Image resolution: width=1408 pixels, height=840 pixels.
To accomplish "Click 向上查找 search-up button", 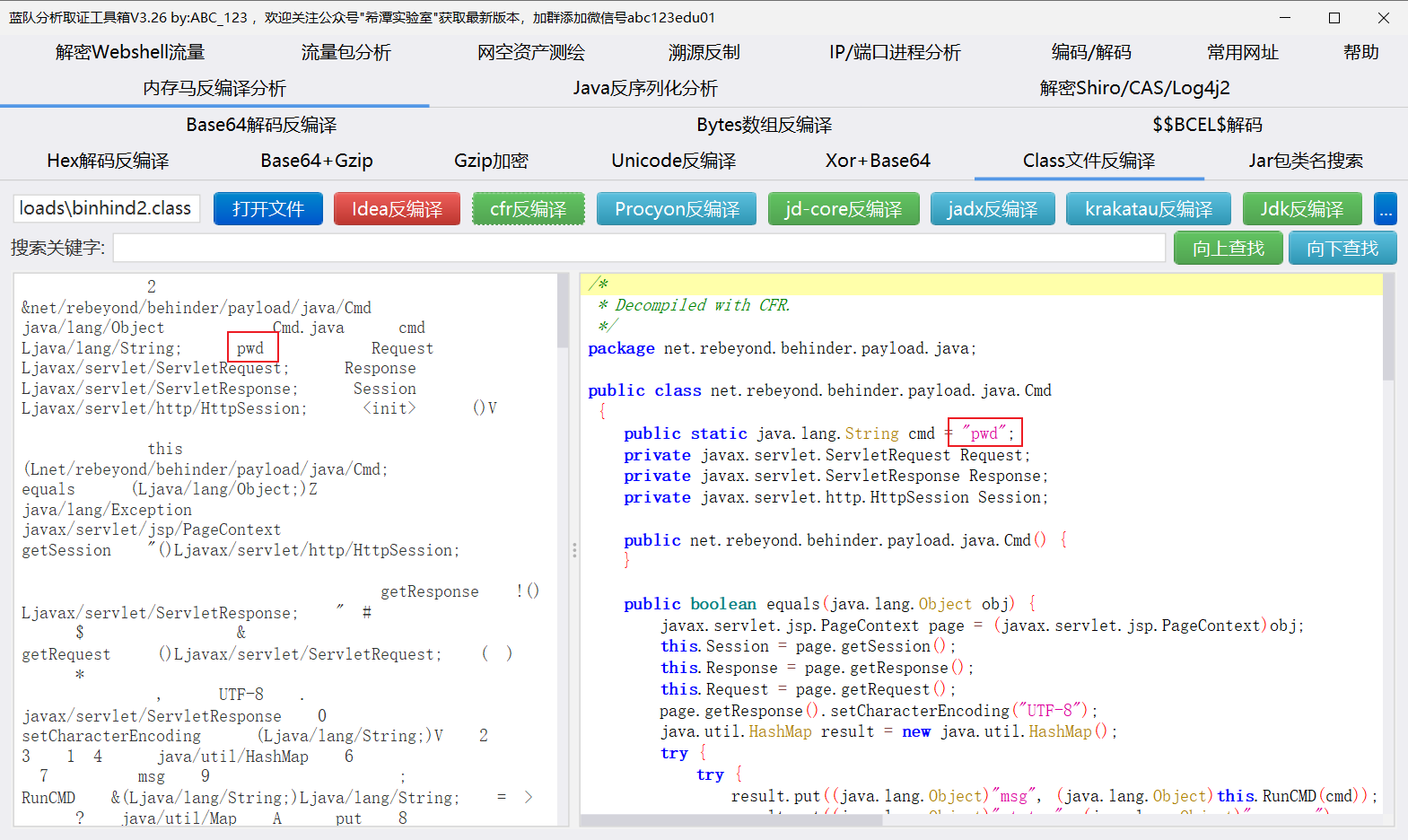I will 1229,248.
